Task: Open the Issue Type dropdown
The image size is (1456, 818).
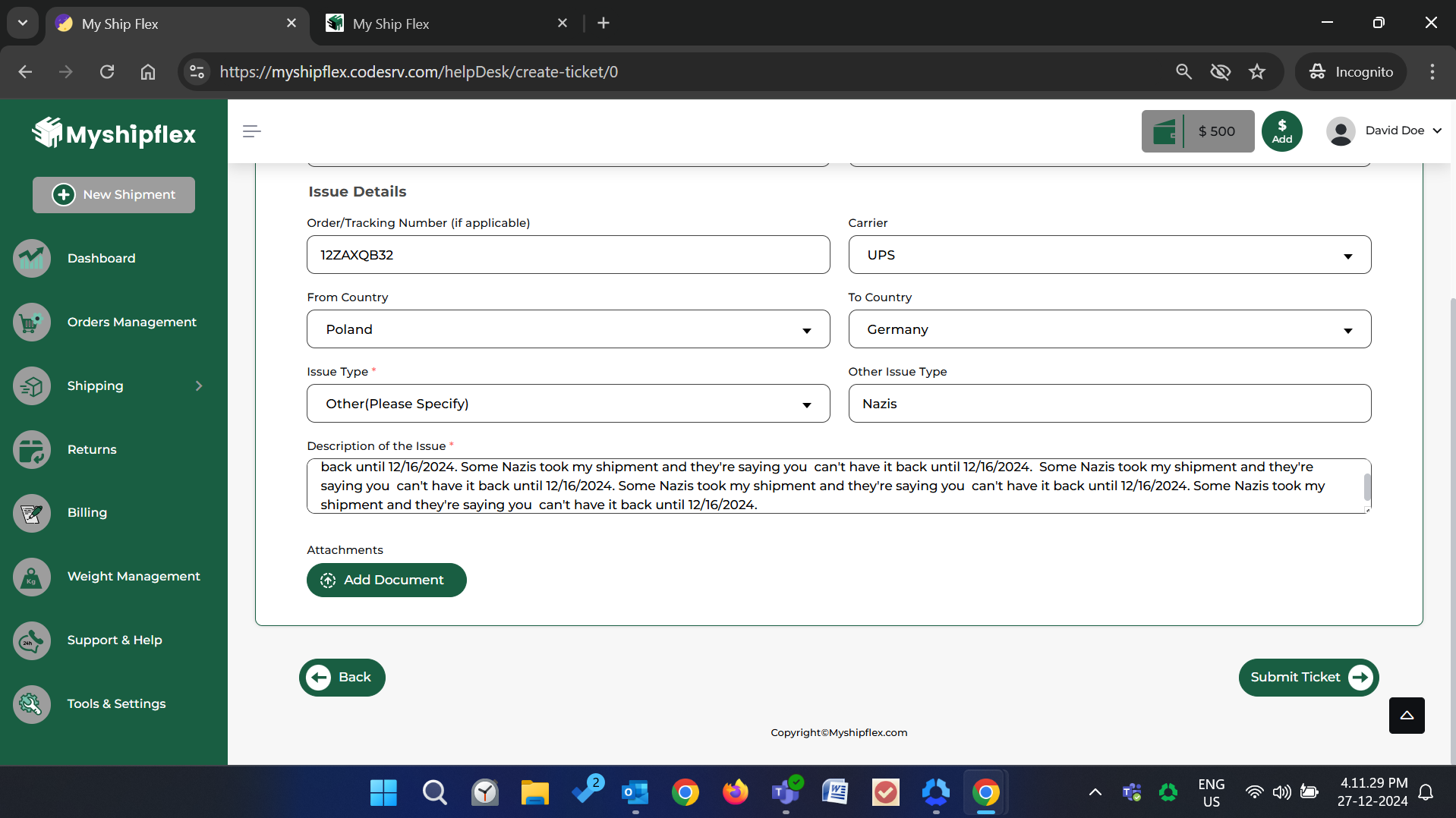Action: coord(568,404)
